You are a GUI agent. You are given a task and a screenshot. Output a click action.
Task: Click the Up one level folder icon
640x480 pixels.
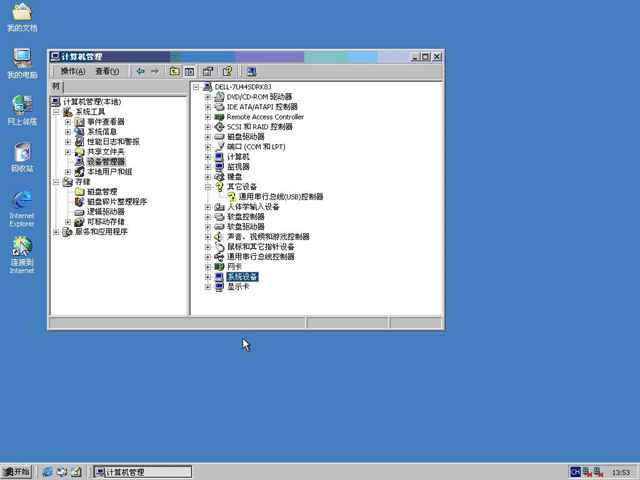174,71
